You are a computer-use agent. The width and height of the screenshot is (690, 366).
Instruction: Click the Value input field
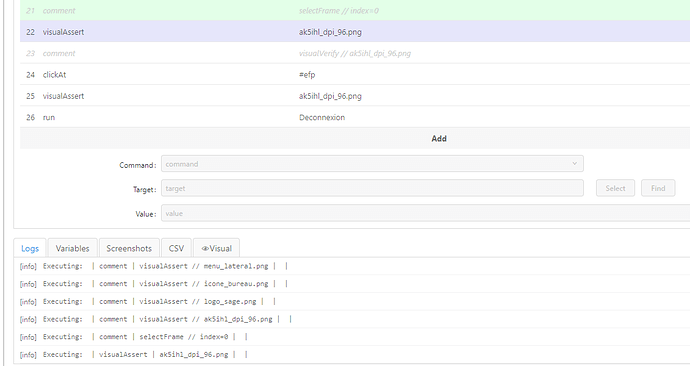(426, 213)
